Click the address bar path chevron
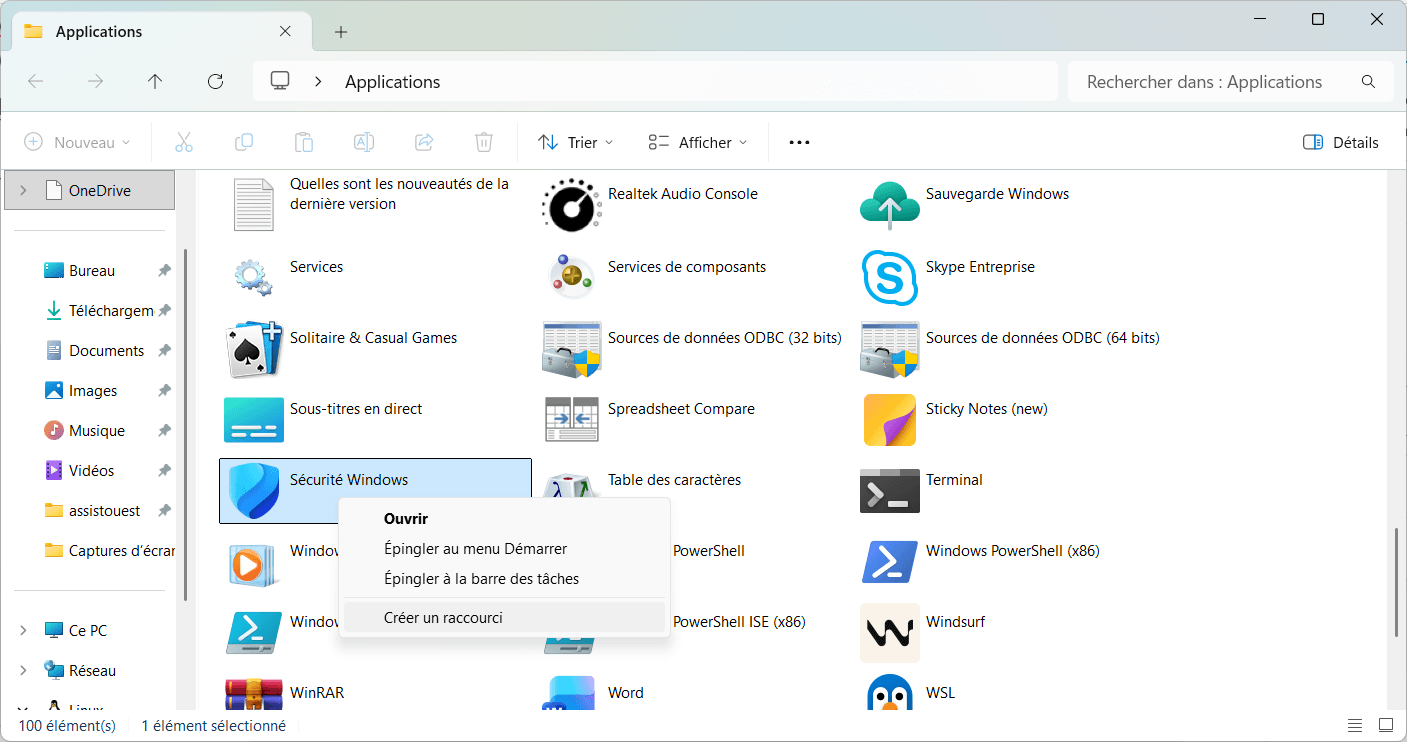This screenshot has height=742, width=1407. pos(318,82)
